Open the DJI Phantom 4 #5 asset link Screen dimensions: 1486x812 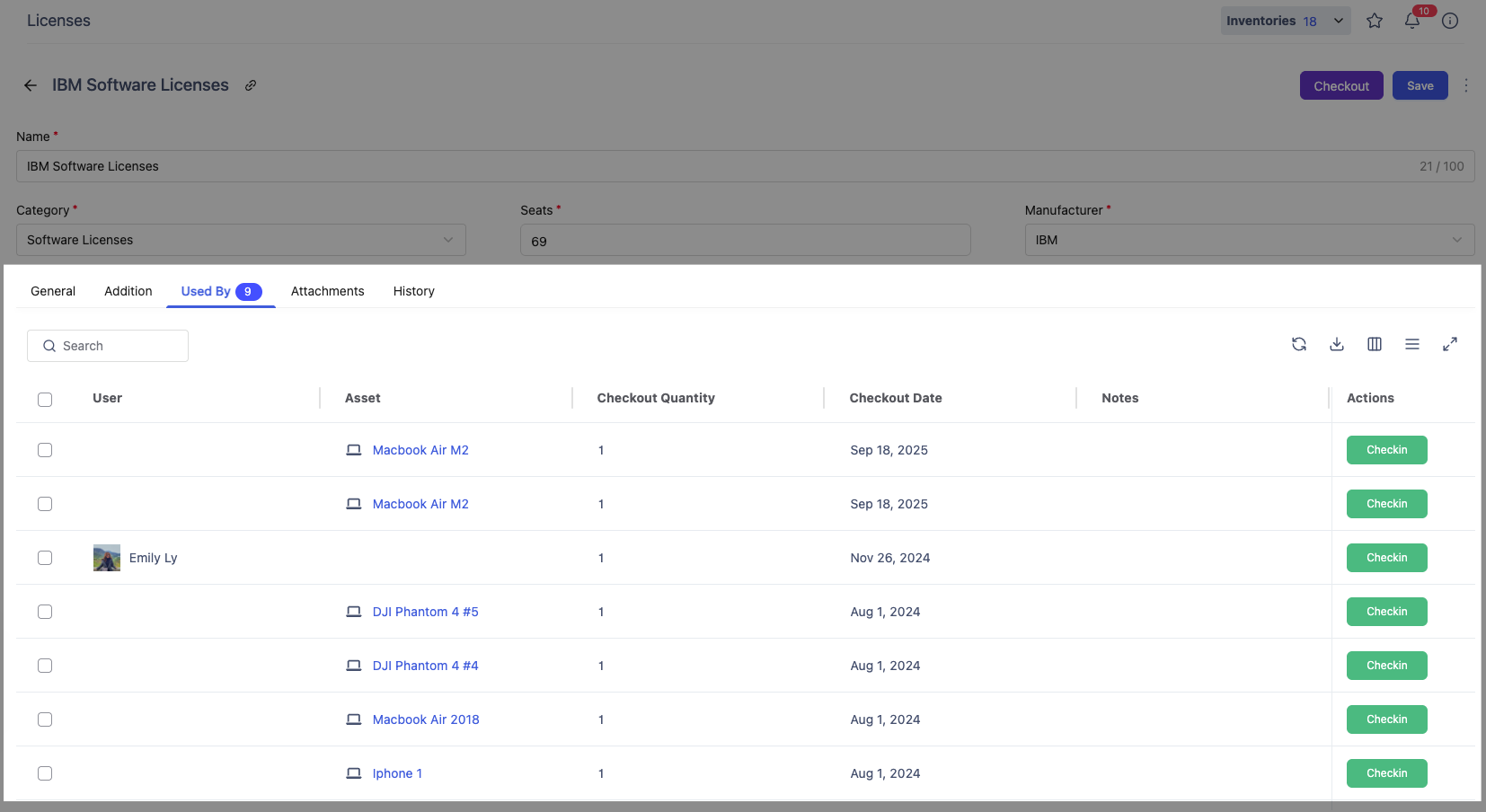[425, 612]
